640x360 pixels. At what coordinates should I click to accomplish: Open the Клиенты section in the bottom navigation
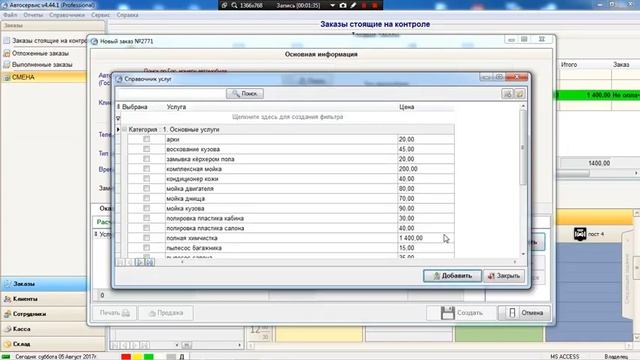[x=44, y=299]
